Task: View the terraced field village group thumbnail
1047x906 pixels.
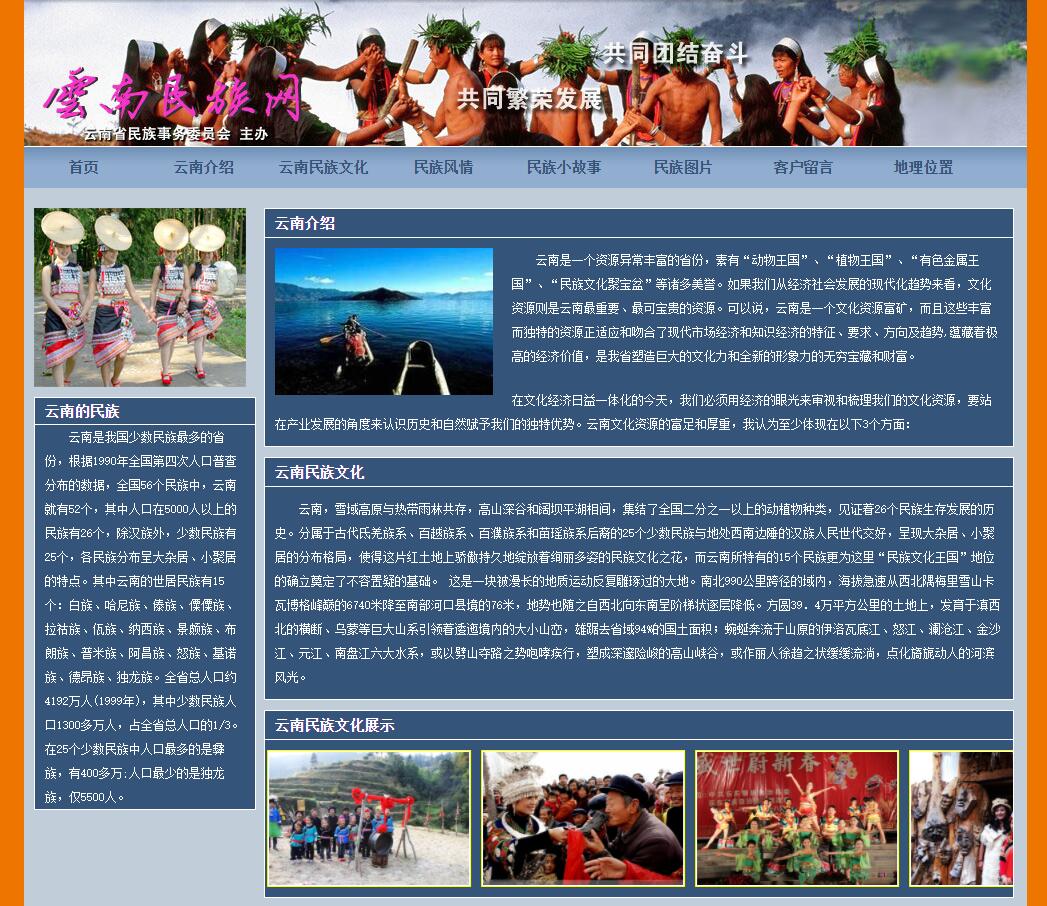Action: [x=369, y=818]
